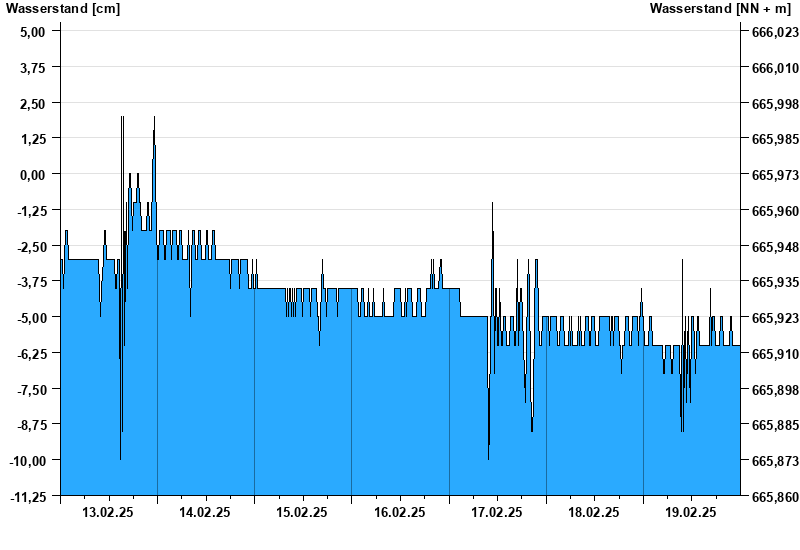Select the 665,910 right axis value
The image size is (800, 550).
tap(769, 354)
